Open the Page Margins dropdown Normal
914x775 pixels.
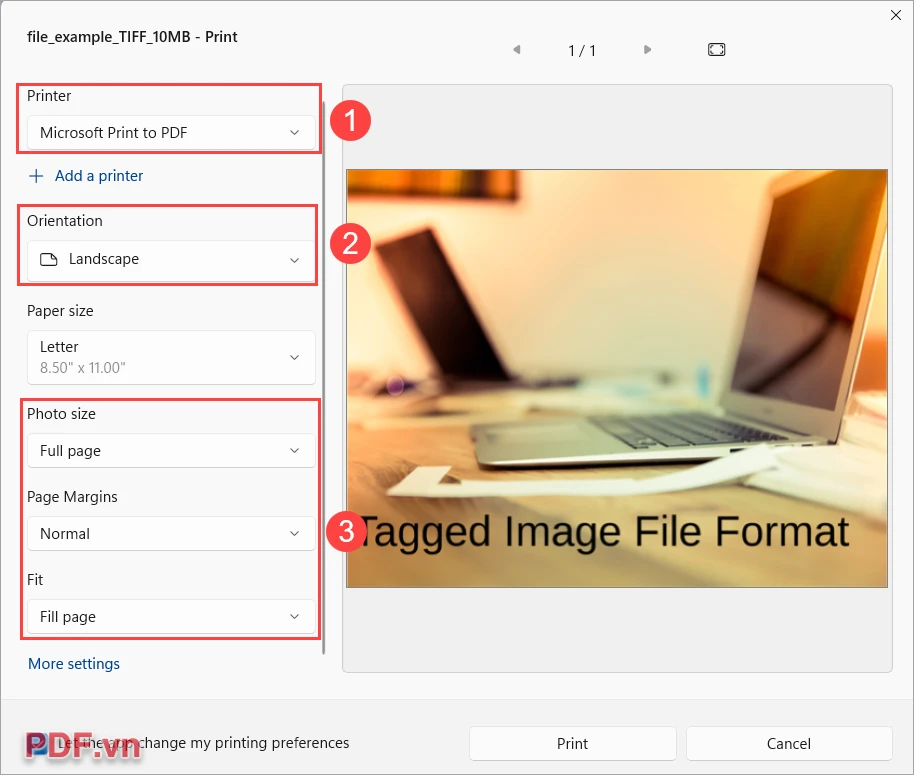(171, 533)
